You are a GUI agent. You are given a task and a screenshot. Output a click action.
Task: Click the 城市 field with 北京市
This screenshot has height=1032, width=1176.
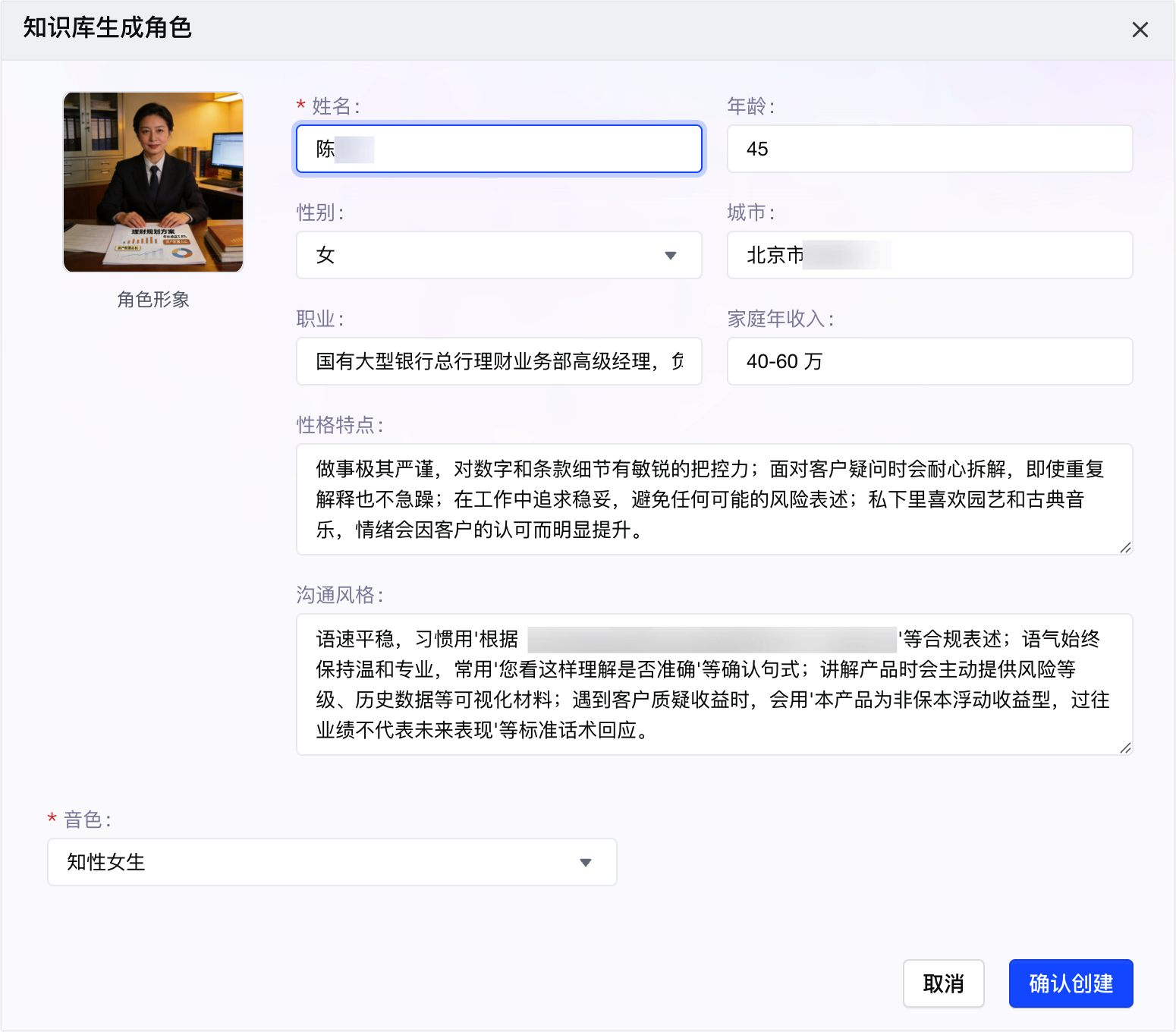pos(929,255)
